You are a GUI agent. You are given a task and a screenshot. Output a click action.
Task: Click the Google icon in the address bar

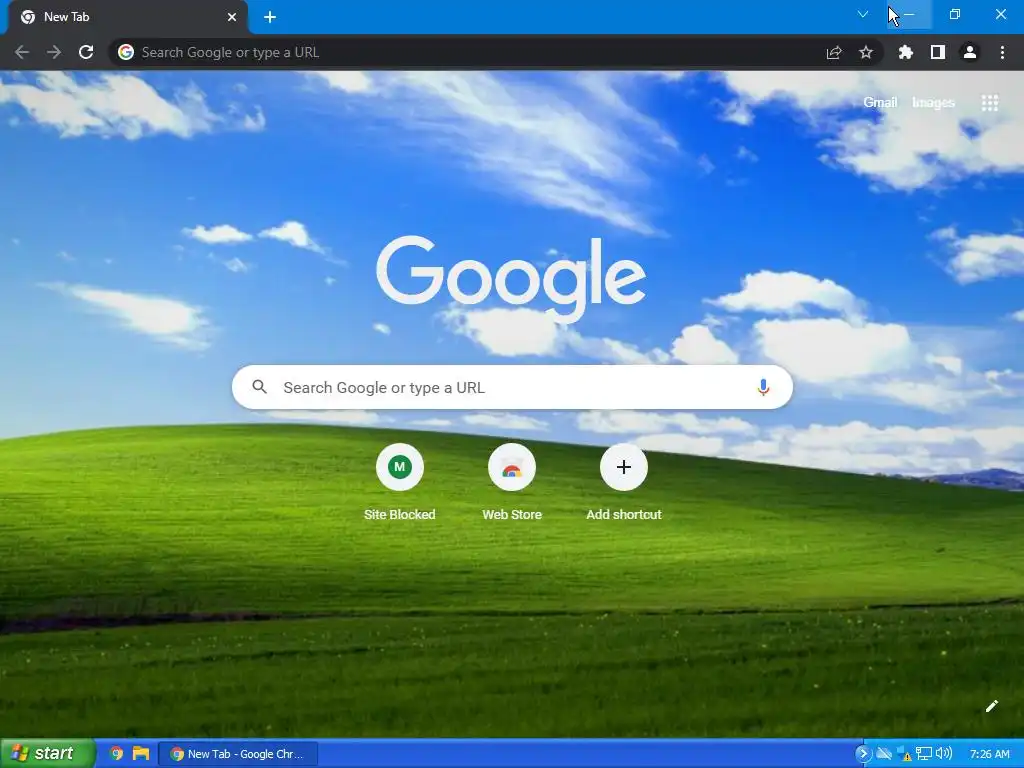[126, 52]
